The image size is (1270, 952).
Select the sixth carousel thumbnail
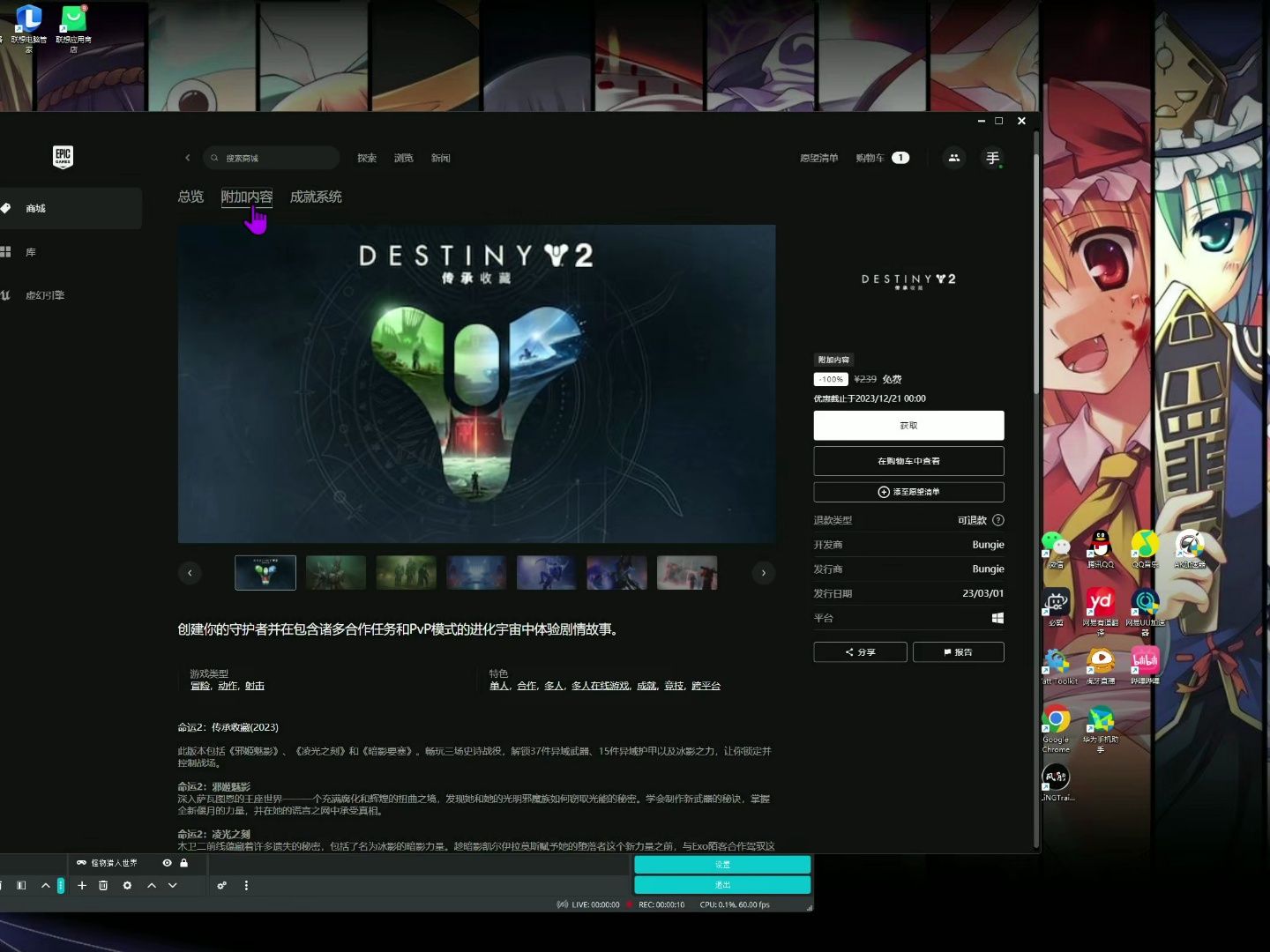click(616, 573)
